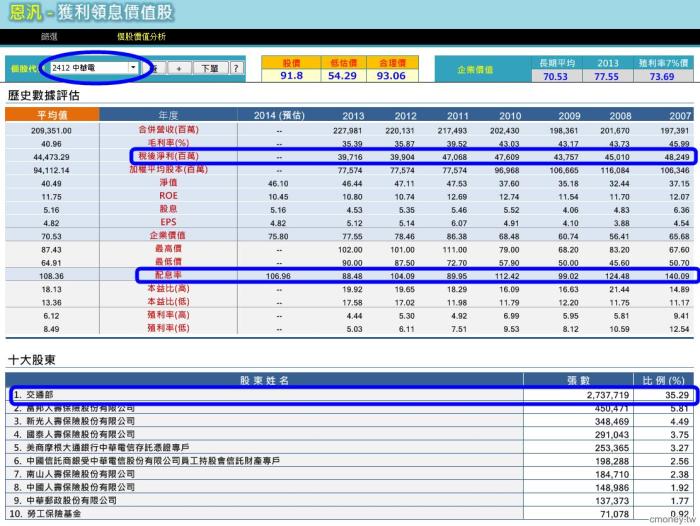Click the shareholding ratio 35.29
The image size is (700, 526).
pyautogui.click(x=677, y=395)
